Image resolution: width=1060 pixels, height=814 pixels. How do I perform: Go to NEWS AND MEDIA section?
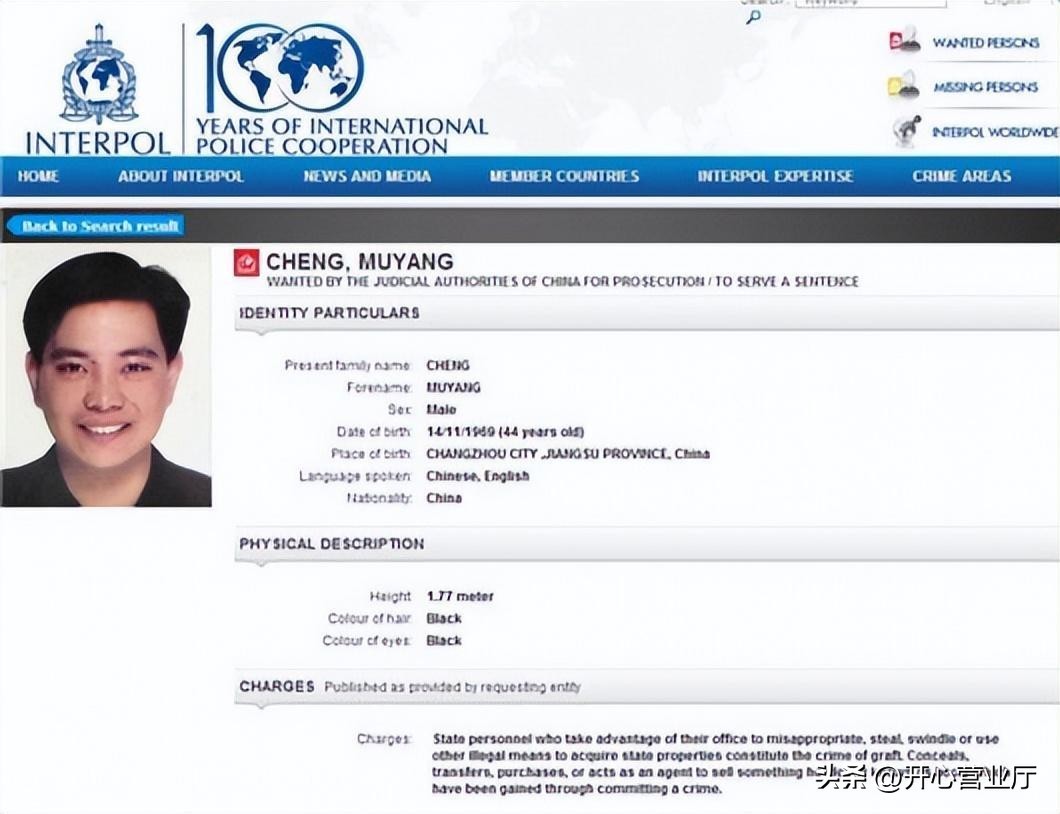coord(367,176)
